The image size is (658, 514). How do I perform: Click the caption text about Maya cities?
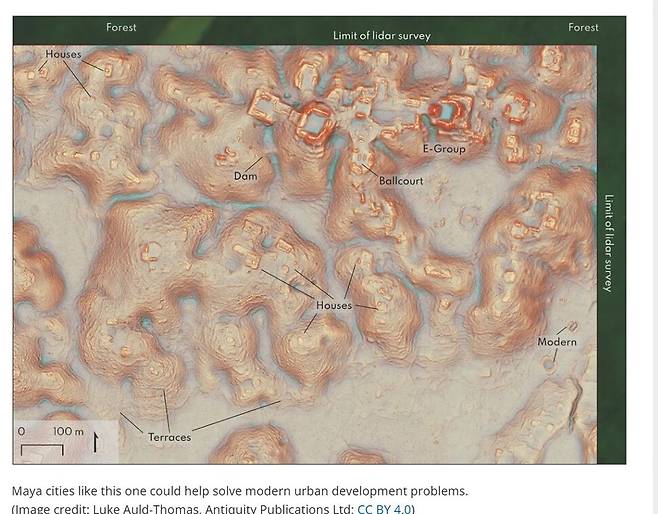point(239,491)
